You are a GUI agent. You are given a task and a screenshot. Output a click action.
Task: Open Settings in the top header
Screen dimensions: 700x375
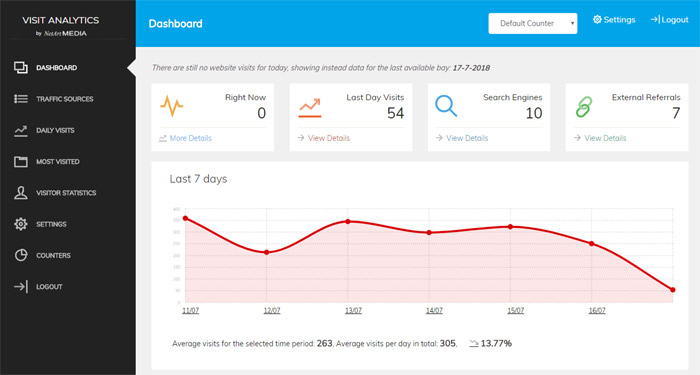click(614, 20)
